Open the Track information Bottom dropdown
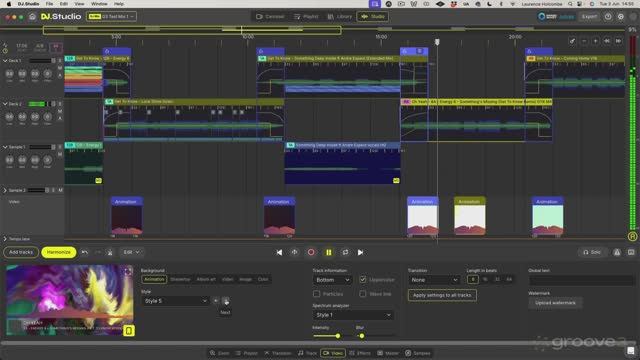 tap(332, 280)
